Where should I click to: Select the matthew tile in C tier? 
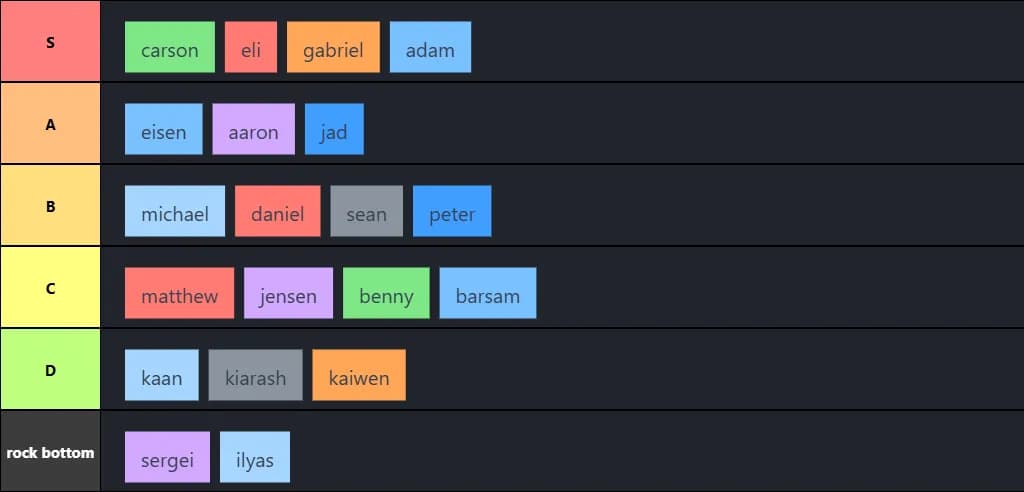coord(179,293)
